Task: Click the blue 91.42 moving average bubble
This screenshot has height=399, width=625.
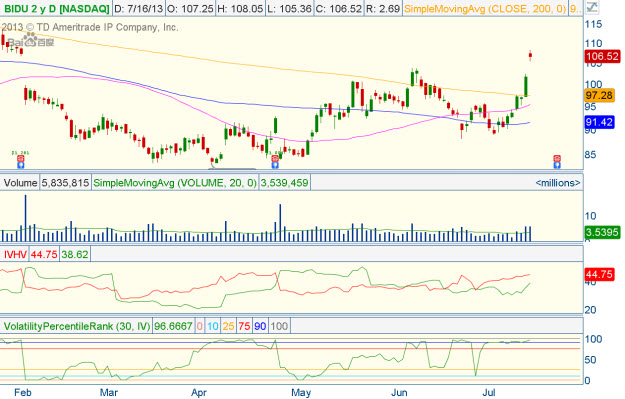Action: tap(599, 122)
